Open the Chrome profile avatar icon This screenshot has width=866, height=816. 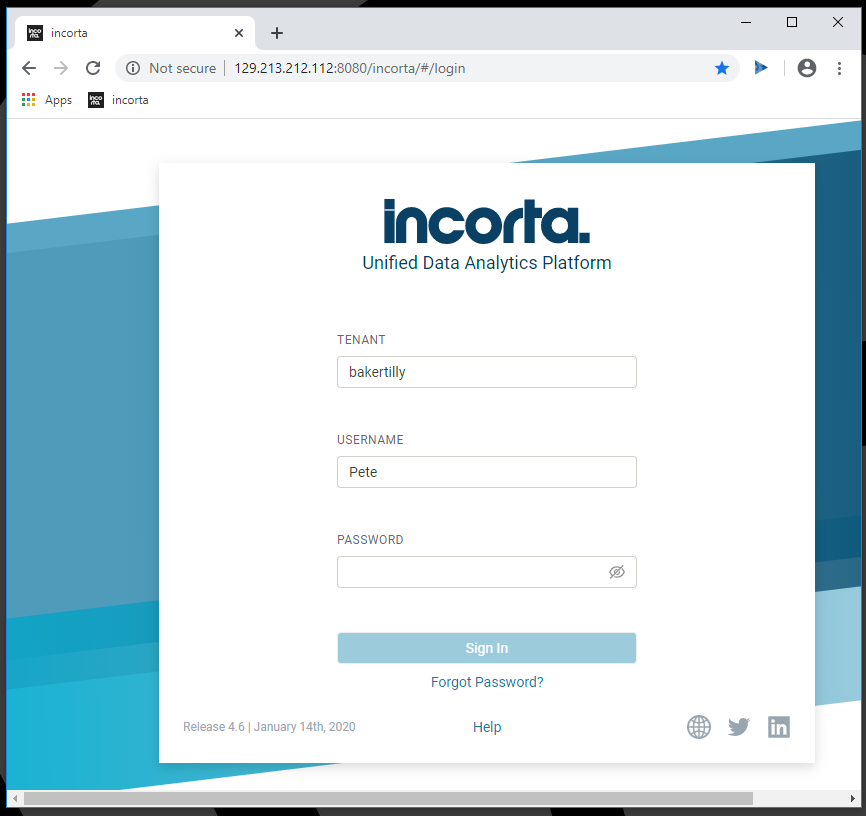[x=806, y=68]
